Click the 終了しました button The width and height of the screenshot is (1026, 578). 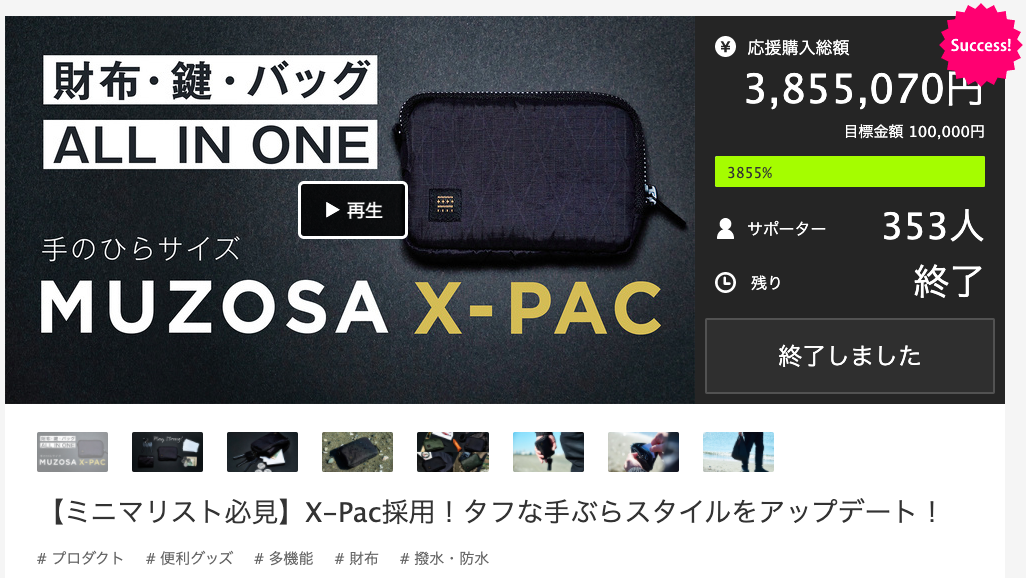[x=849, y=355]
